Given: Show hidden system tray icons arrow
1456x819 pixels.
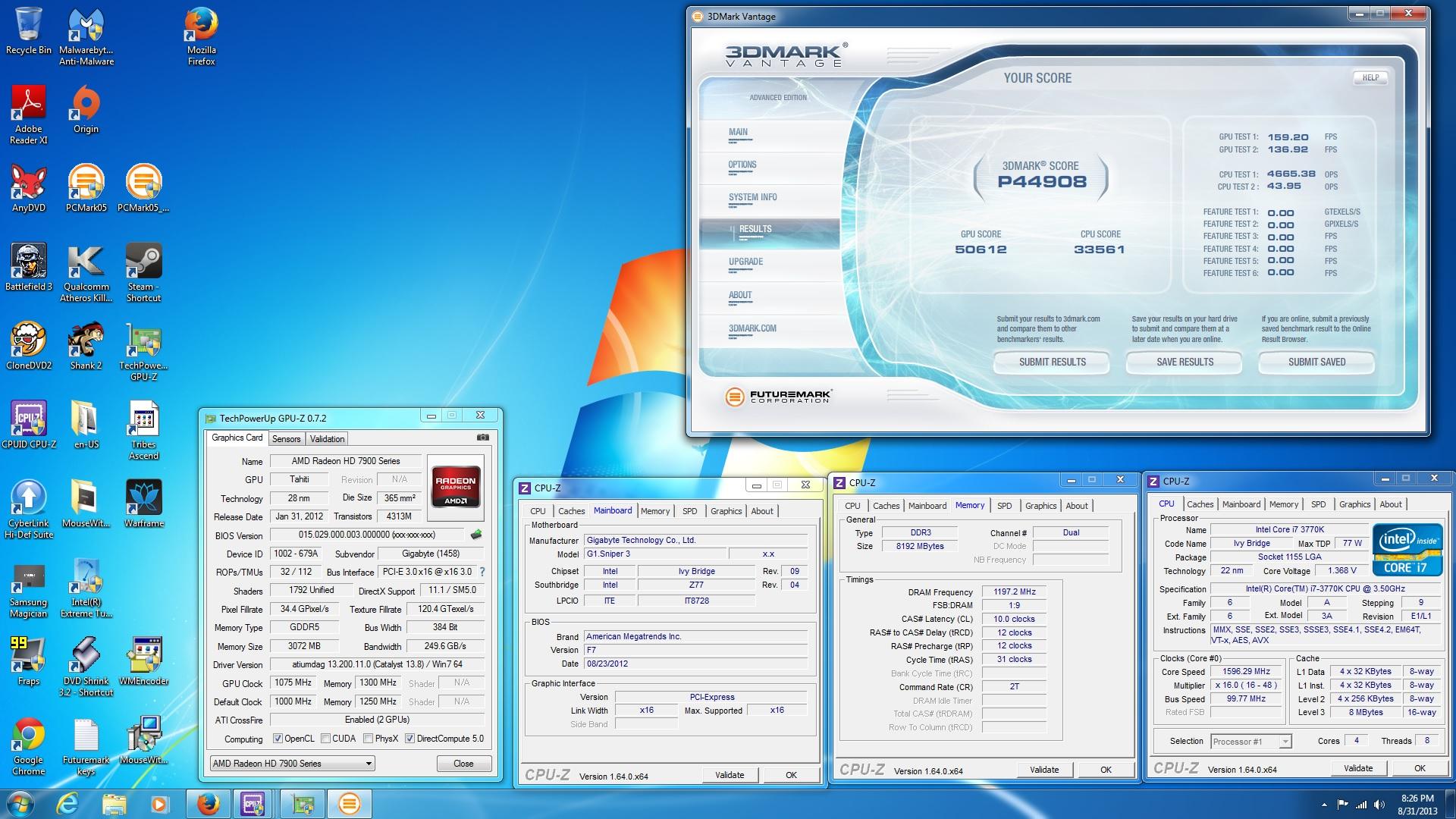Looking at the screenshot, I should coord(1324,805).
